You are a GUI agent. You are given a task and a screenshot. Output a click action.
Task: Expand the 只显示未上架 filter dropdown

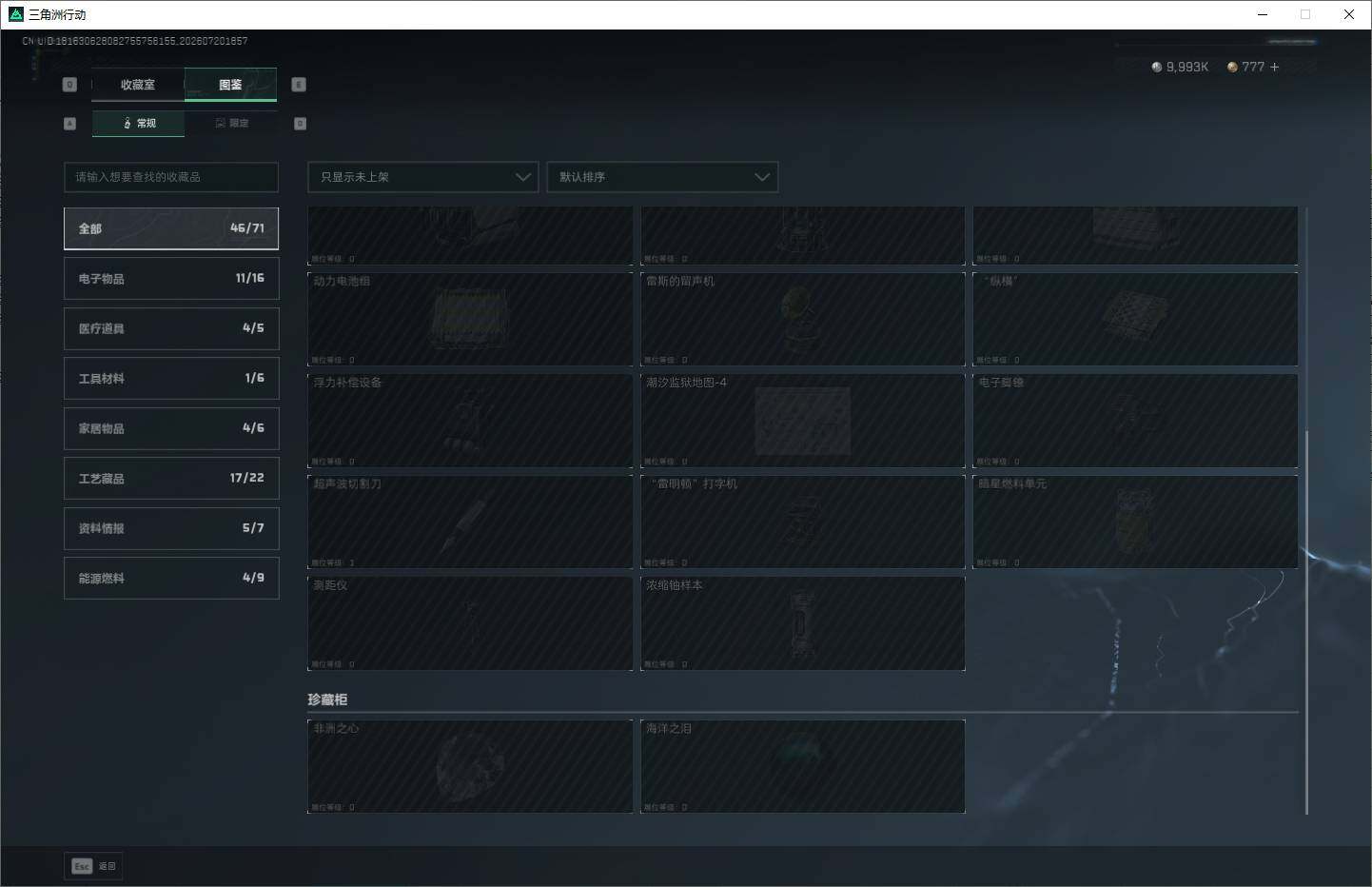pos(423,177)
